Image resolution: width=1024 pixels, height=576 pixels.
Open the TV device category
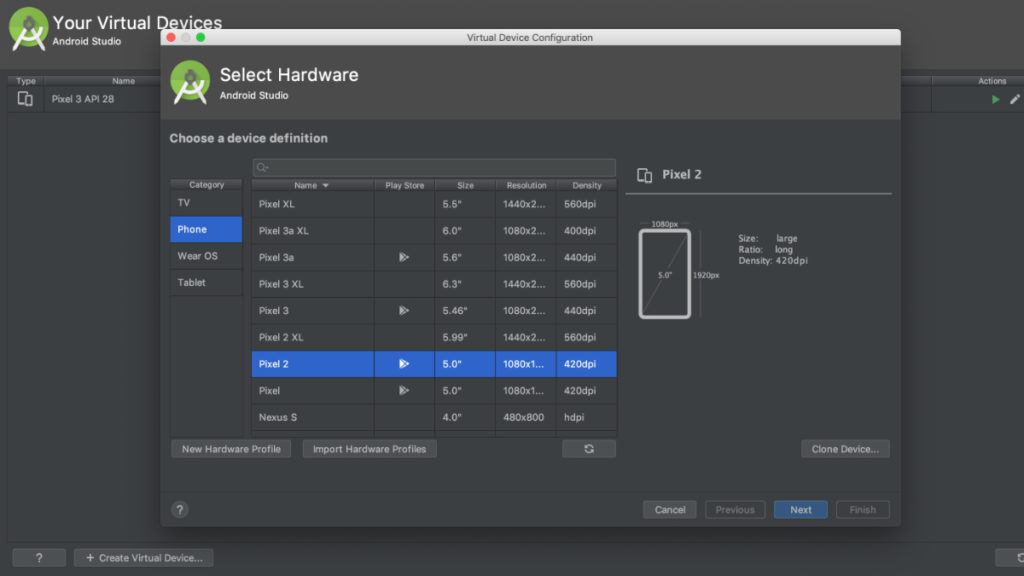(205, 203)
